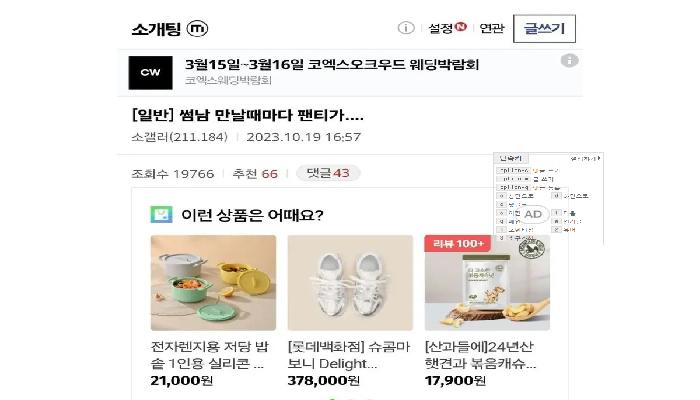Select the 연관 related galleries link
700x400 pixels.
[492, 28]
